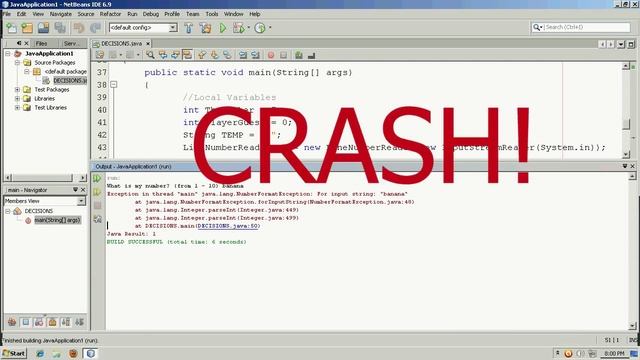Click Find Next Occurrence editor icon

pyautogui.click(x=175, y=55)
